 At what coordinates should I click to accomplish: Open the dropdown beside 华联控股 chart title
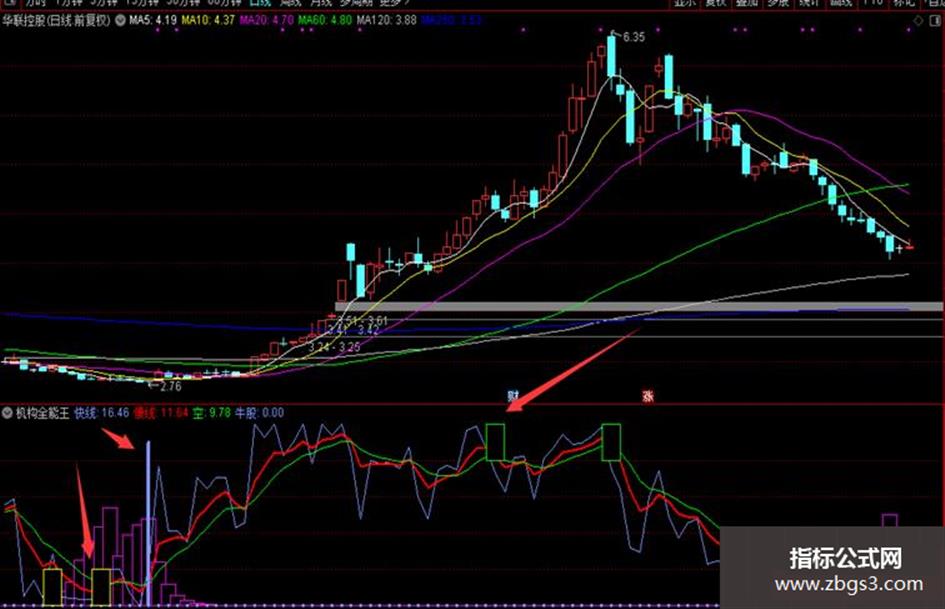(x=121, y=20)
